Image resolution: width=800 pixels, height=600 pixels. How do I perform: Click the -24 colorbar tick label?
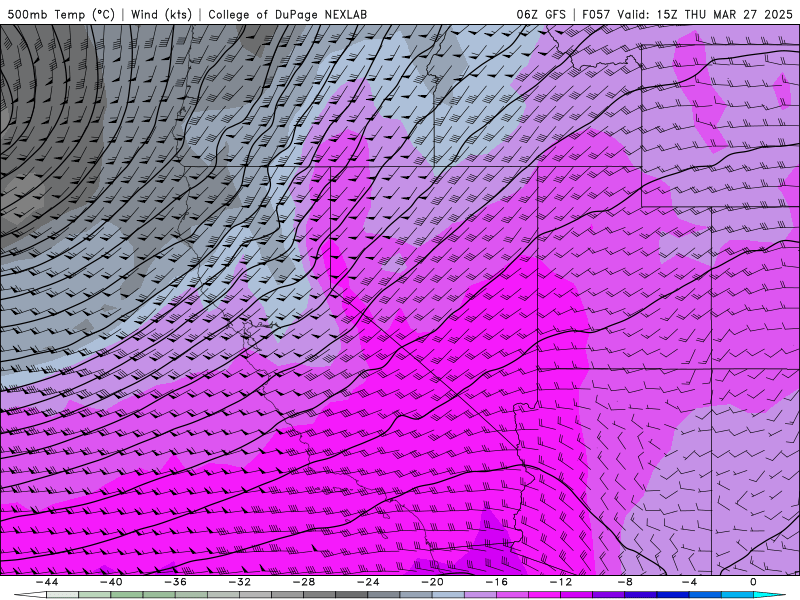pos(368,582)
